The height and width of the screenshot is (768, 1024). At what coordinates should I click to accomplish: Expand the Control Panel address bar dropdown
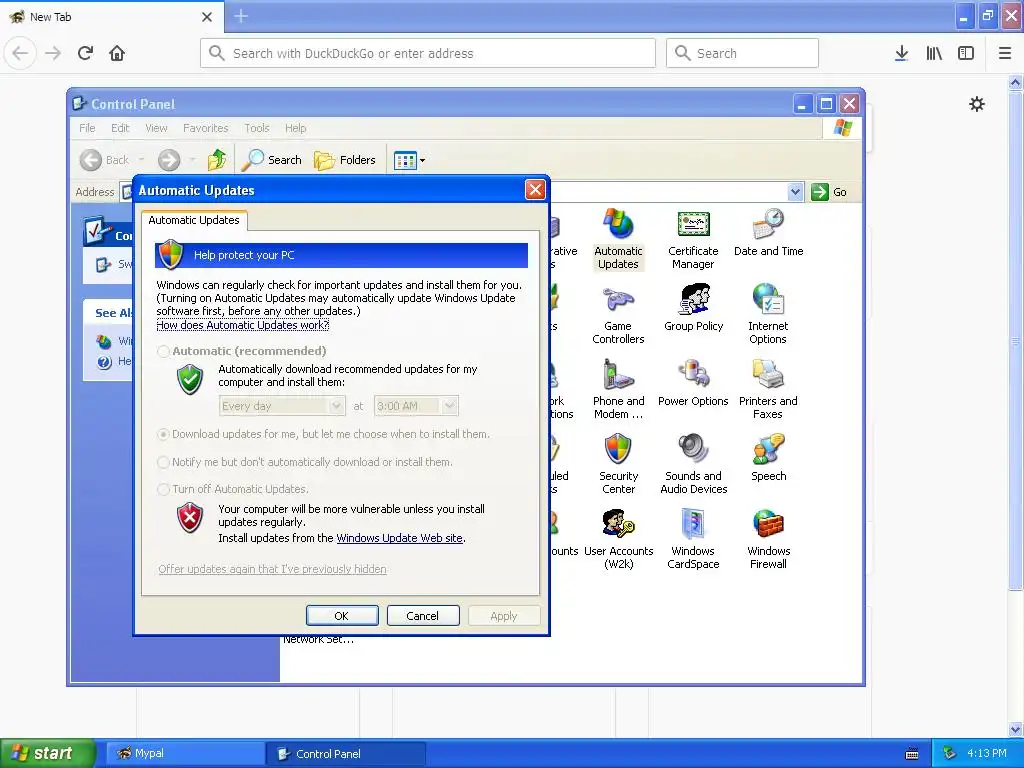[795, 192]
